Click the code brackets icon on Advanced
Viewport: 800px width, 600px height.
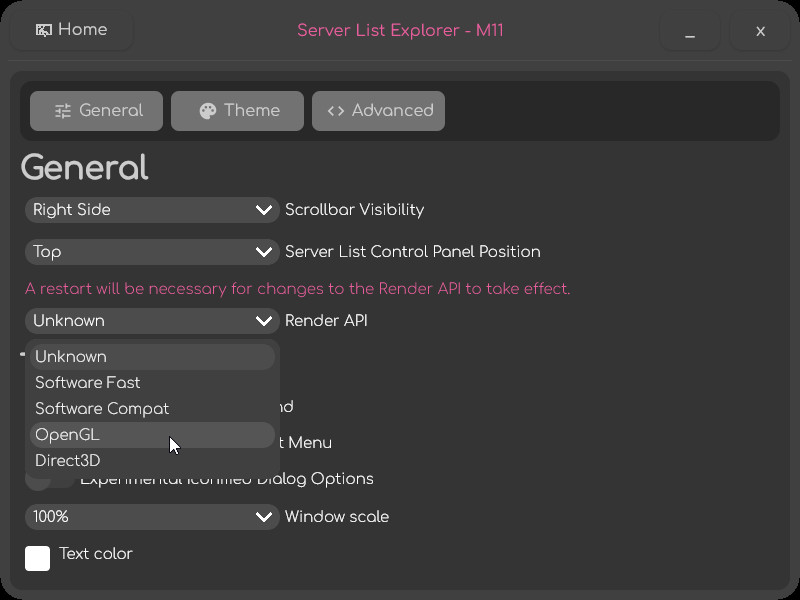point(336,111)
